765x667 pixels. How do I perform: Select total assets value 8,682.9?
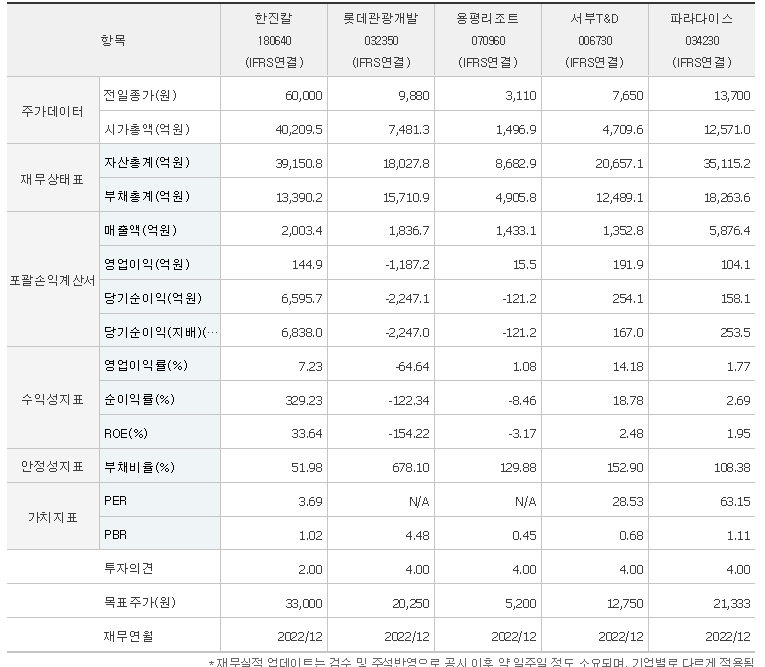pyautogui.click(x=516, y=163)
